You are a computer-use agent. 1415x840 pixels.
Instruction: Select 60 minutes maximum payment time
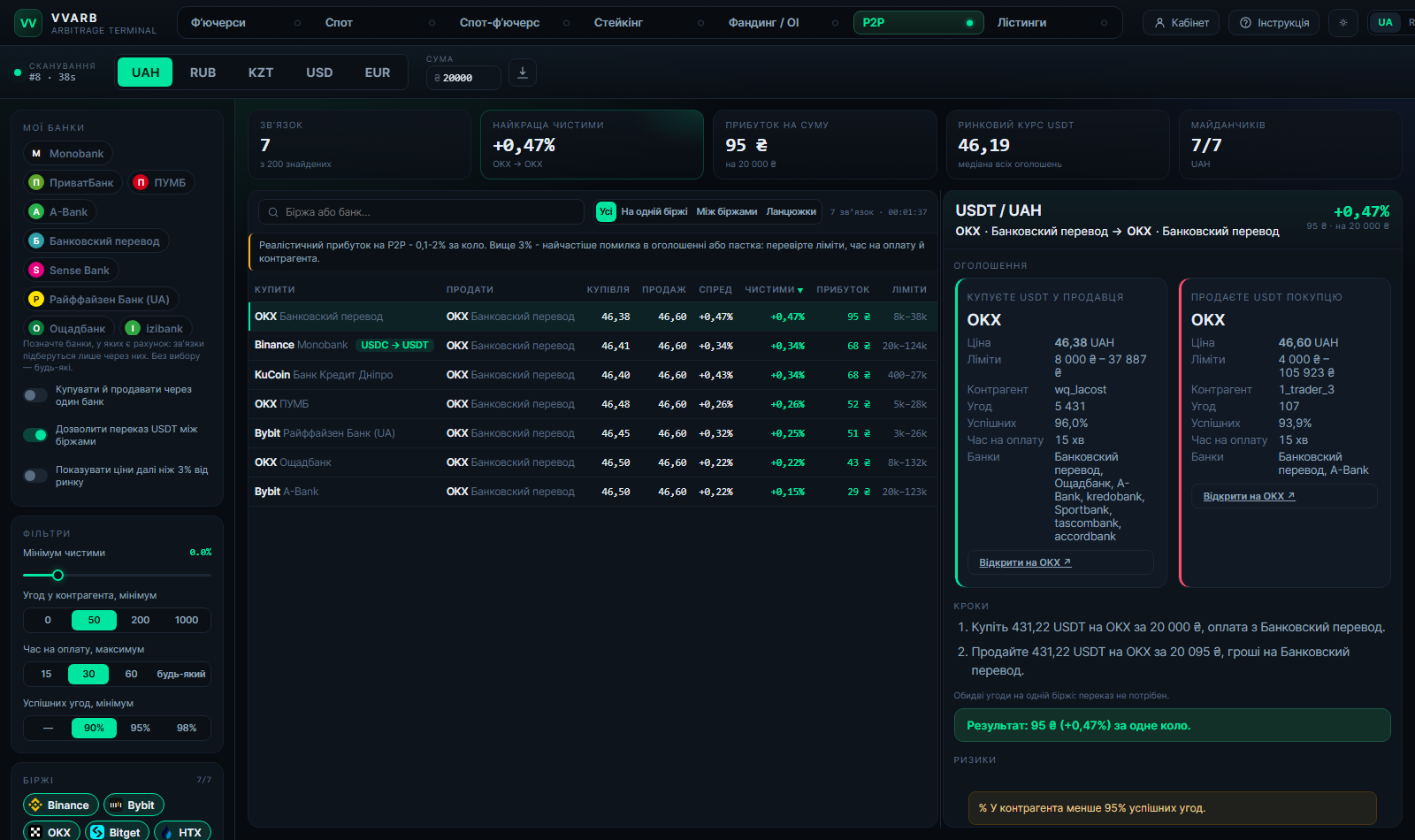tap(132, 674)
